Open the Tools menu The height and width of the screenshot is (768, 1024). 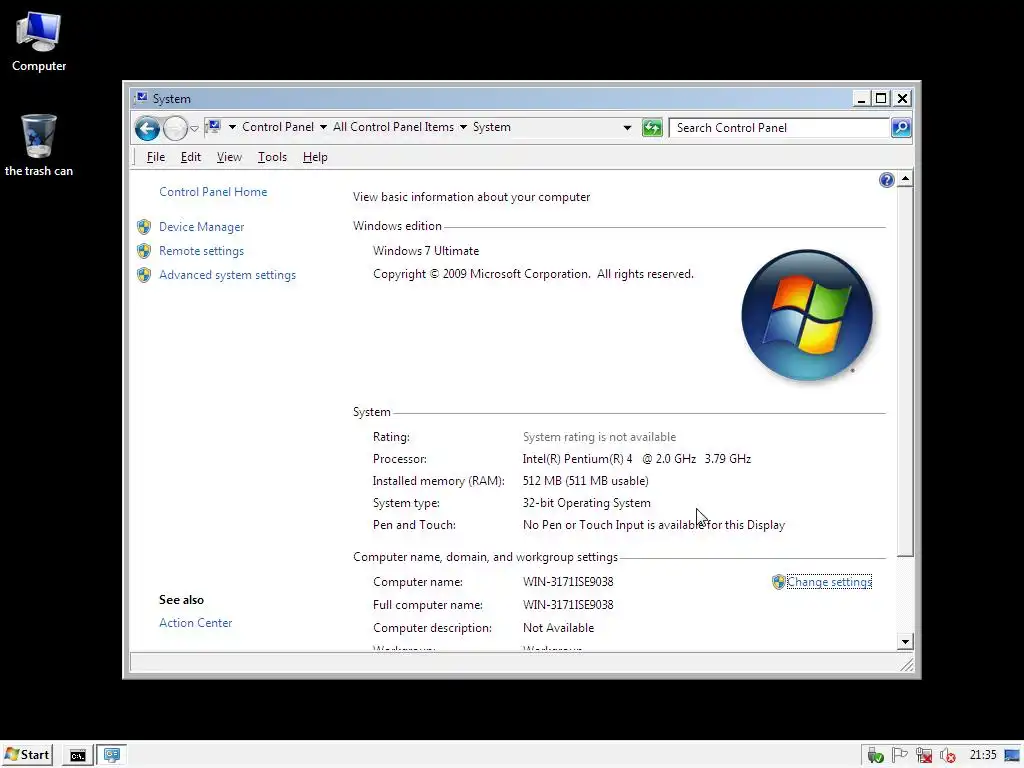(272, 157)
